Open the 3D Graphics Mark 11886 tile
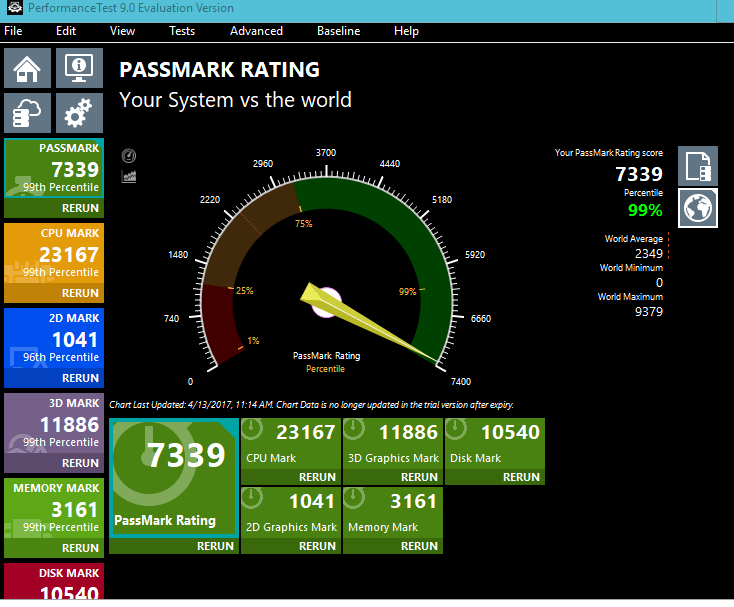 click(393, 444)
